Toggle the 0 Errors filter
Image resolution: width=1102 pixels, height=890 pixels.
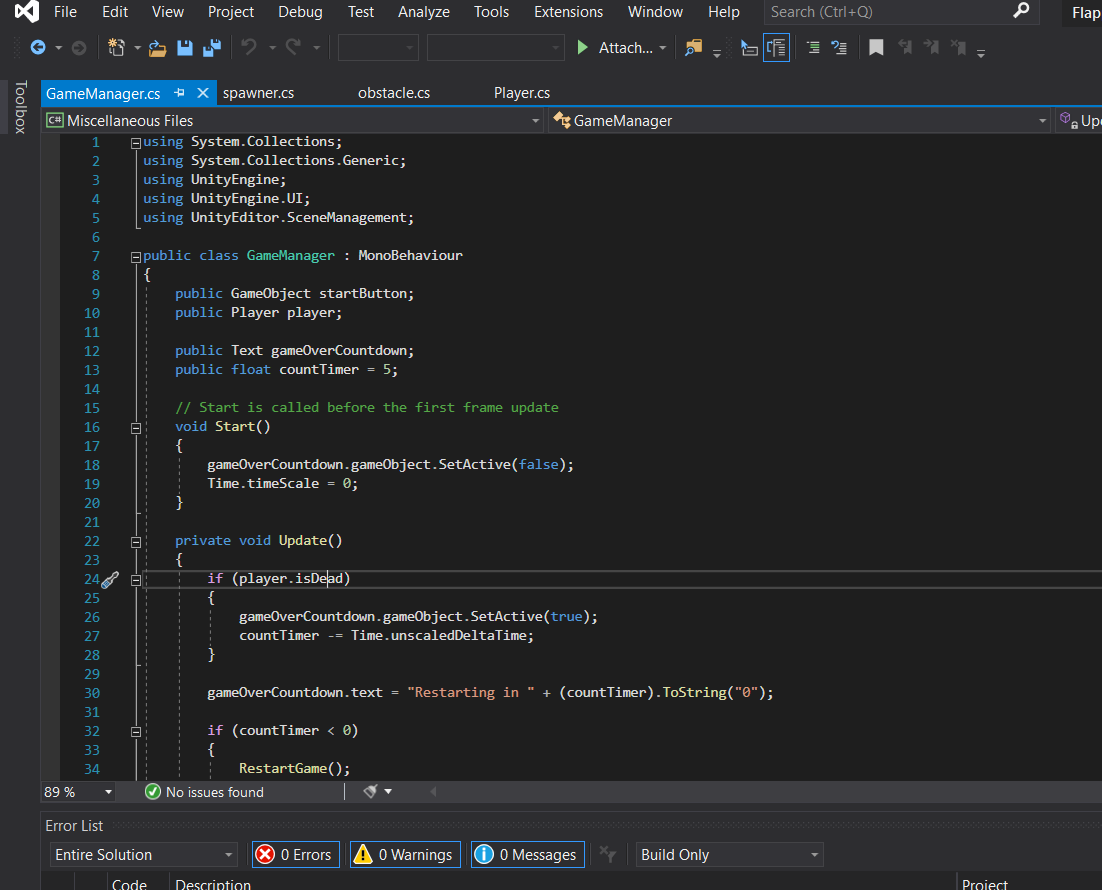[295, 854]
